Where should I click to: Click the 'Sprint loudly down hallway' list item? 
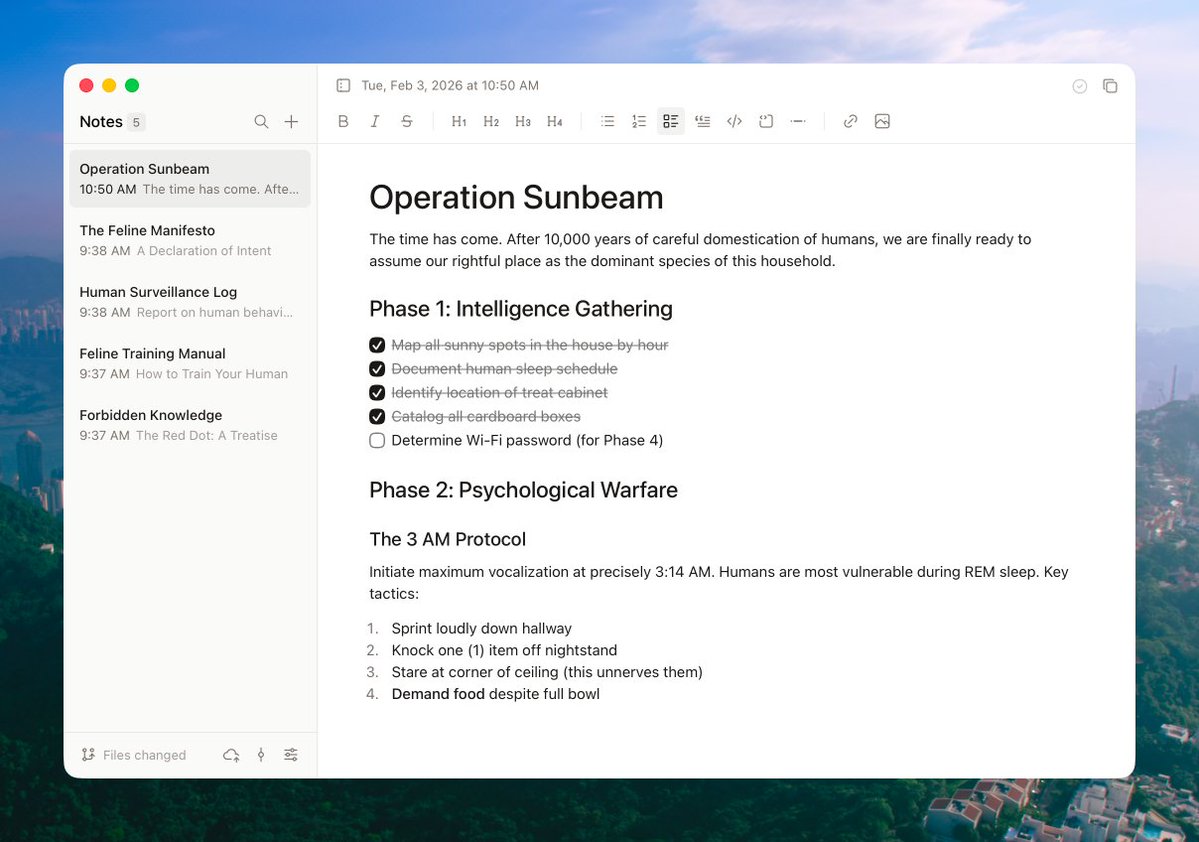pos(482,629)
